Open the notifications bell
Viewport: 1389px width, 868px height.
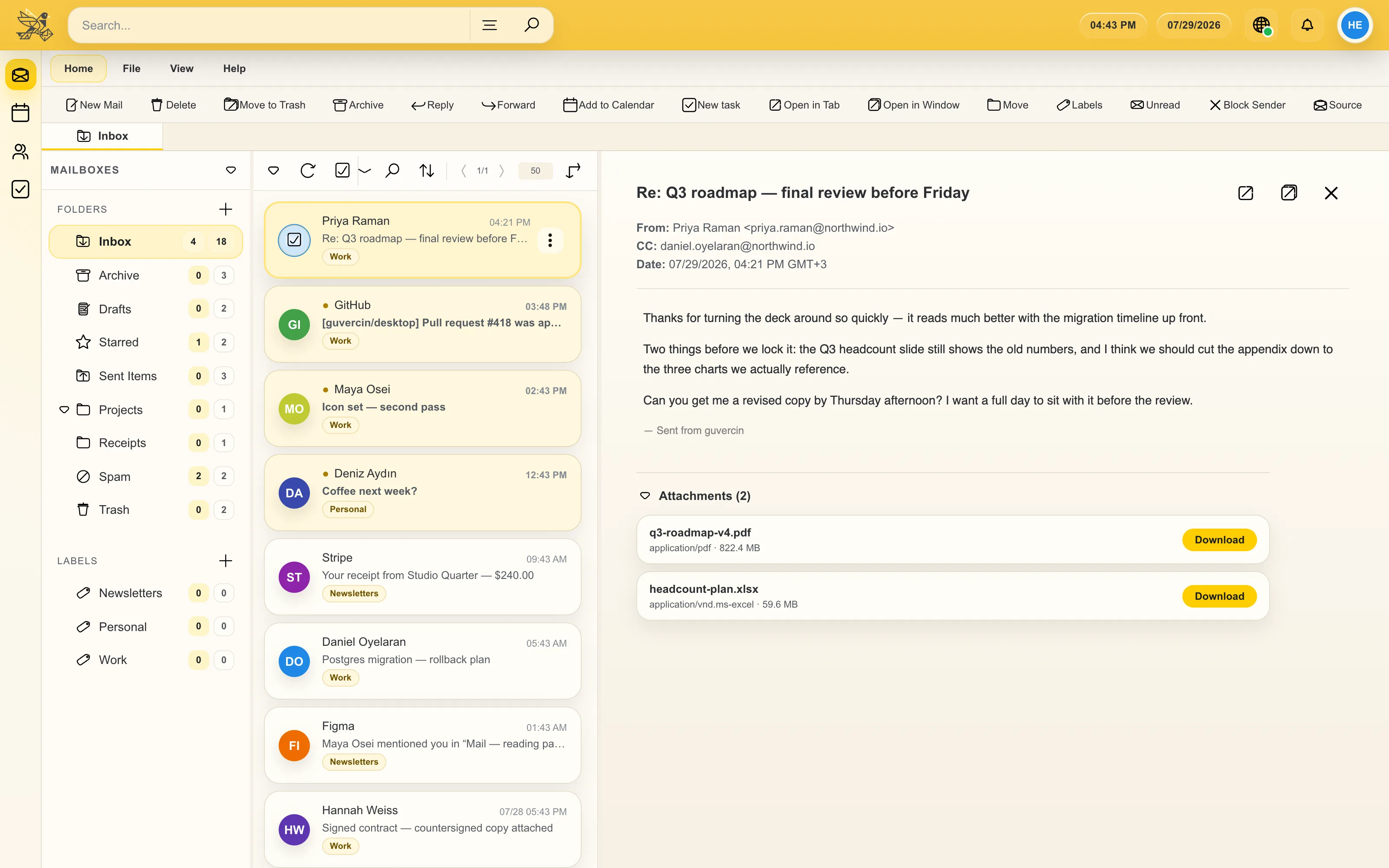pos(1307,25)
